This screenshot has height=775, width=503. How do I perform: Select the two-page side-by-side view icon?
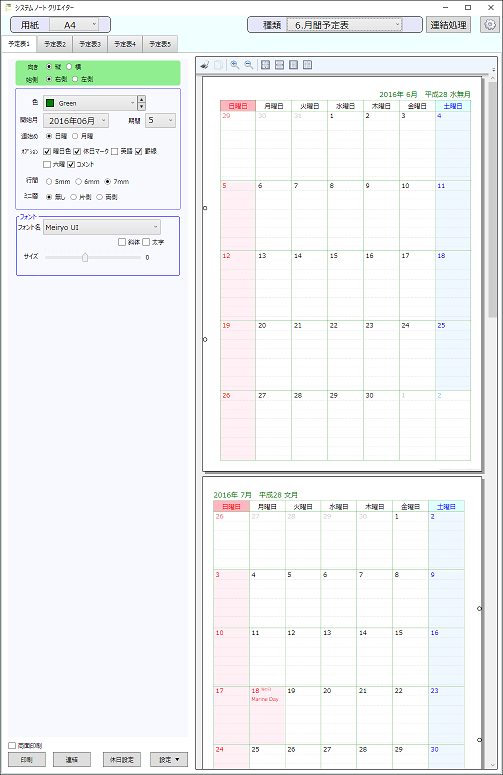pos(307,65)
